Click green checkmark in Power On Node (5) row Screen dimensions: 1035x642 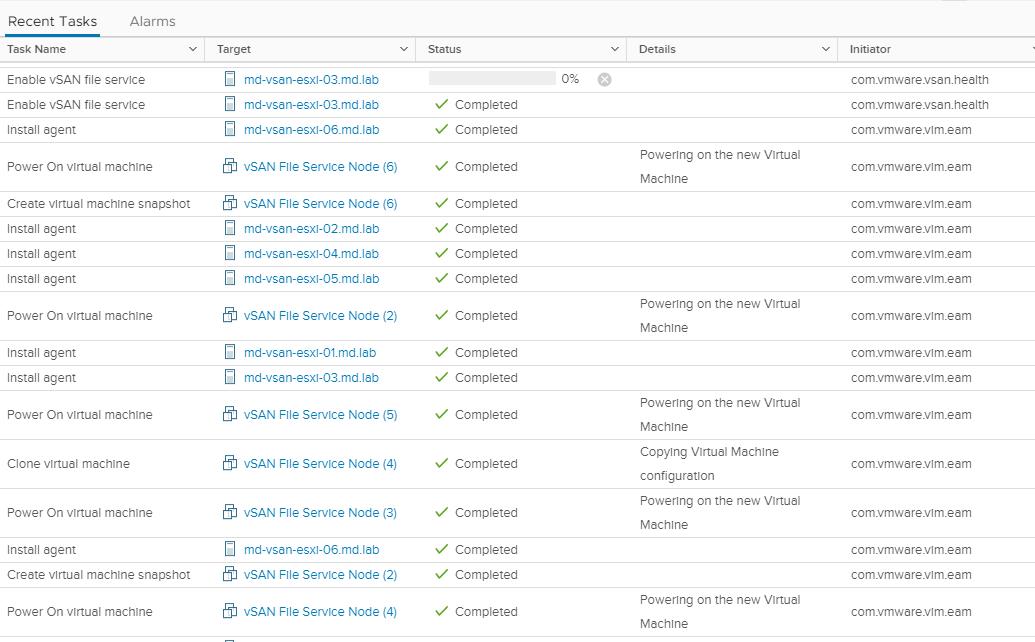pyautogui.click(x=442, y=414)
